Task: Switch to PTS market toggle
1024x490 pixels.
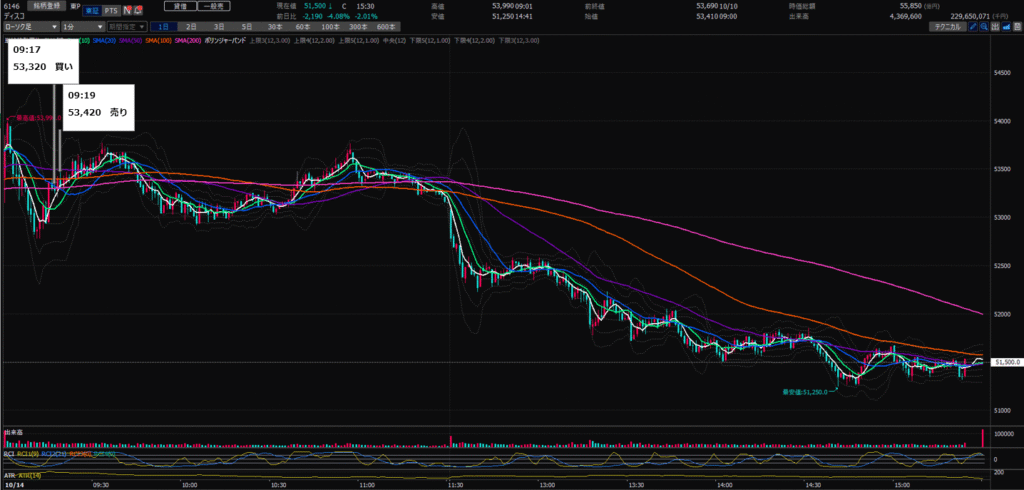Action: (110, 10)
